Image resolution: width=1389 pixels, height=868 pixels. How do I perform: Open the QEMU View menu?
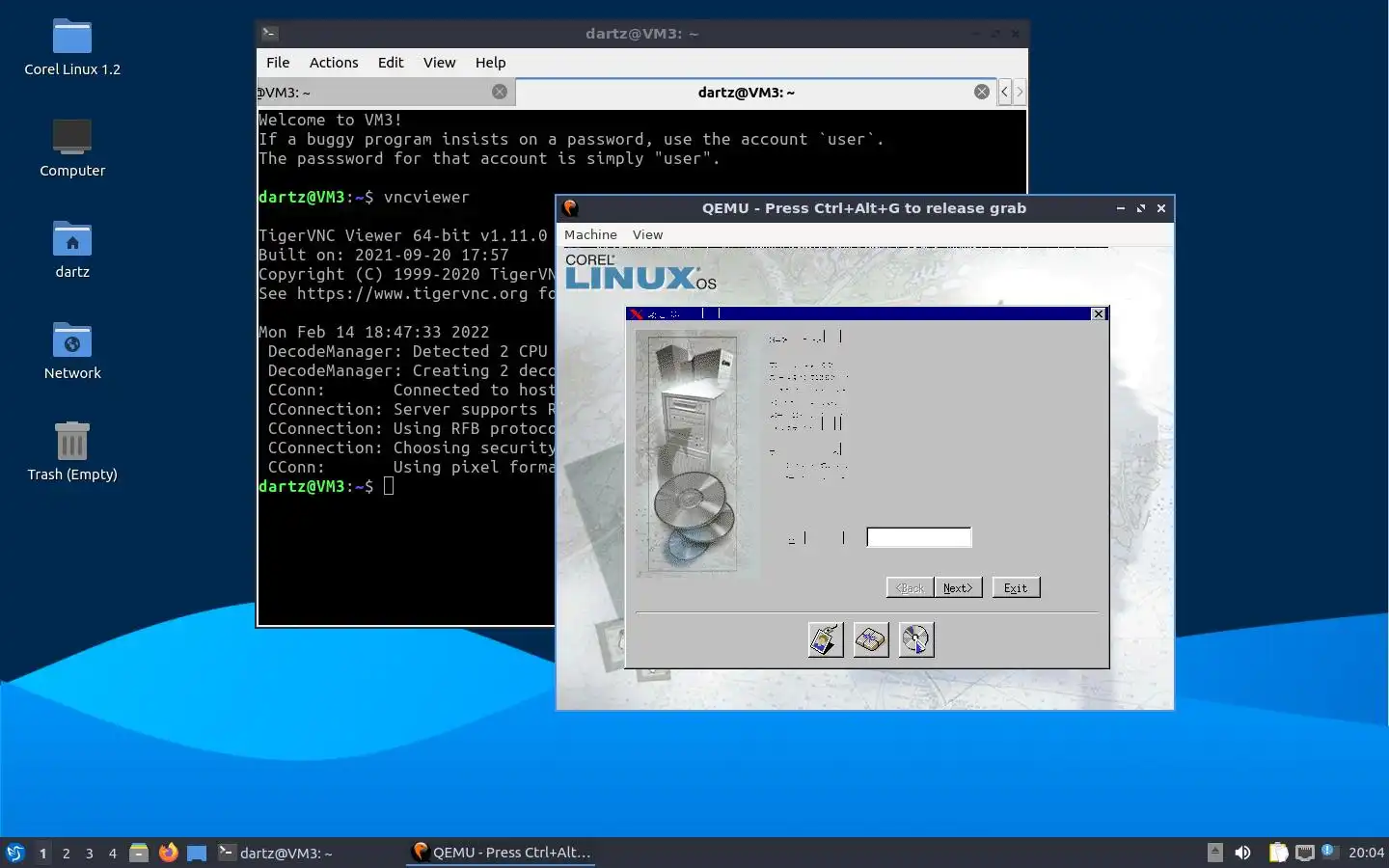[x=647, y=234]
